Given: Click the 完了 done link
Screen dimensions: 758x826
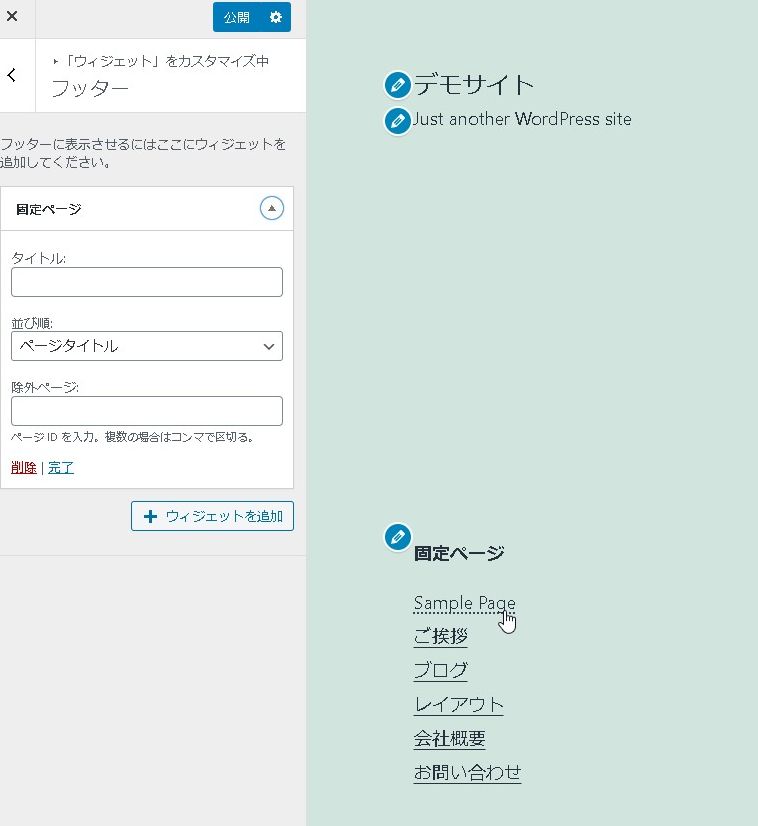Looking at the screenshot, I should [61, 467].
